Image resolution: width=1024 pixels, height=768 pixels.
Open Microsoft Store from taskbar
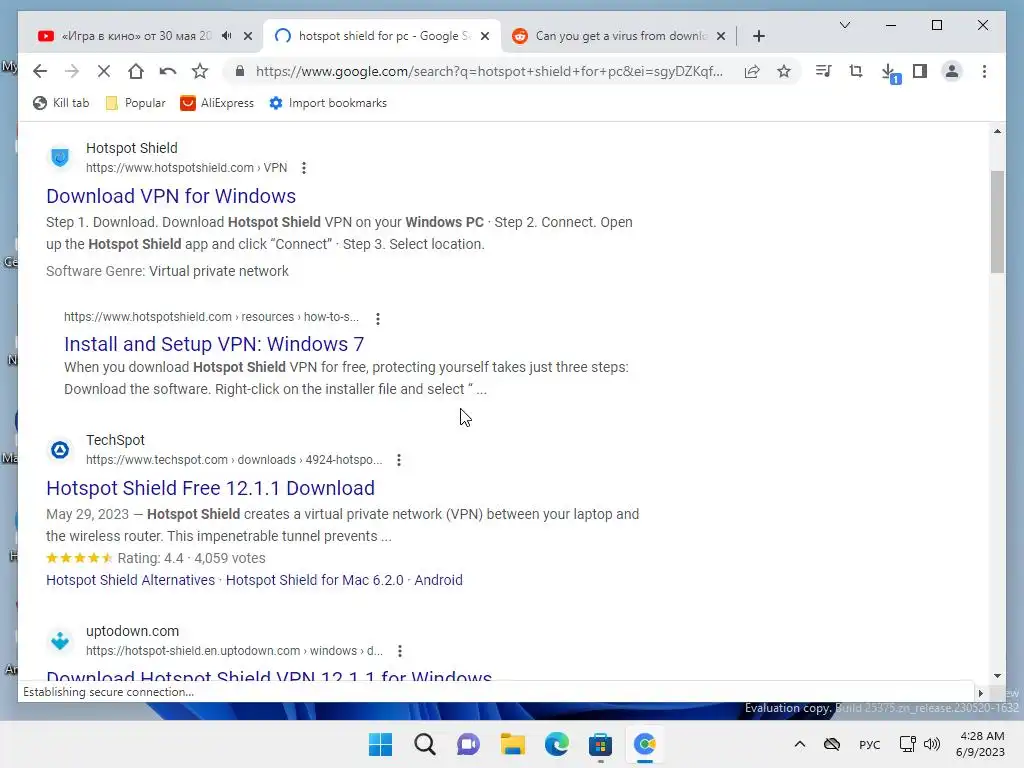point(600,744)
